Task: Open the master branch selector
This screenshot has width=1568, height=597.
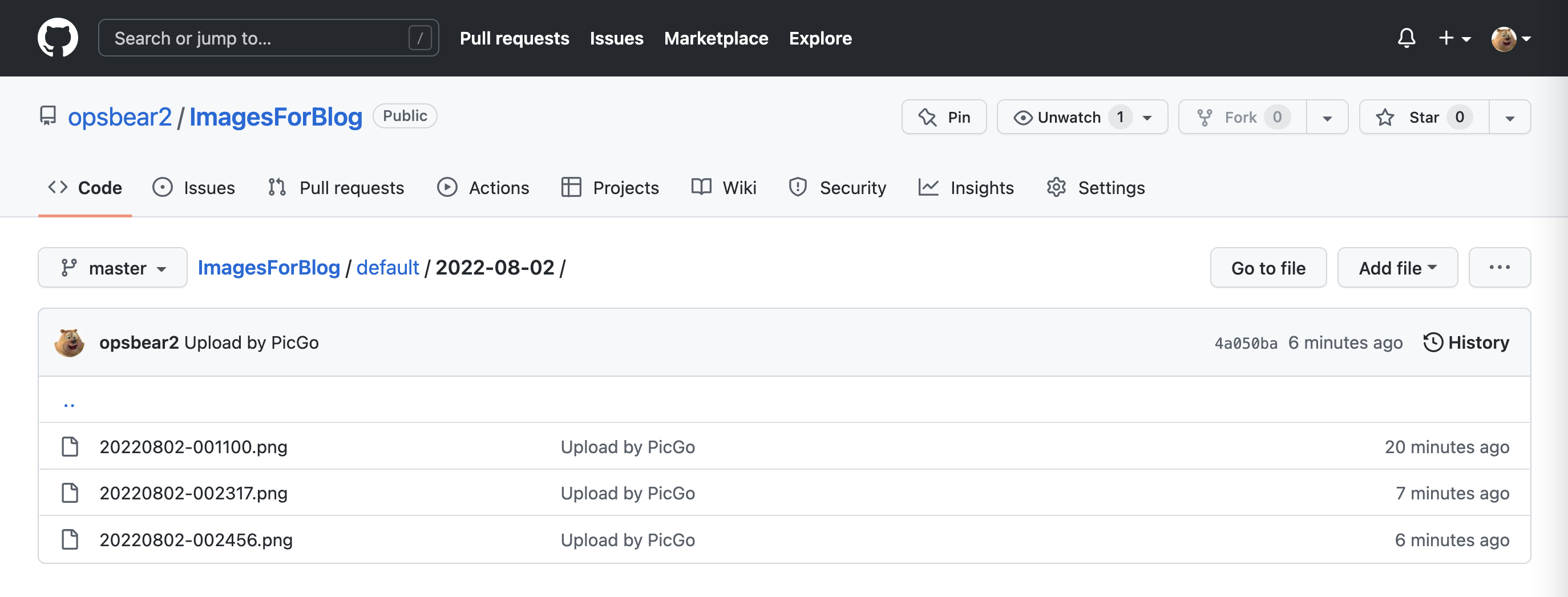Action: click(112, 267)
